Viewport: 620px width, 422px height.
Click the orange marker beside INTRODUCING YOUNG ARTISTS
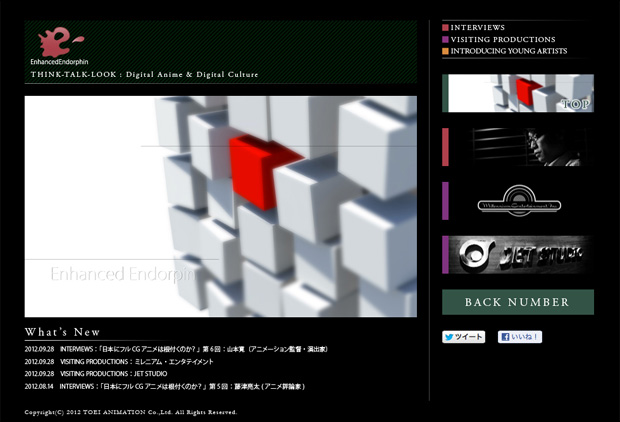click(446, 51)
